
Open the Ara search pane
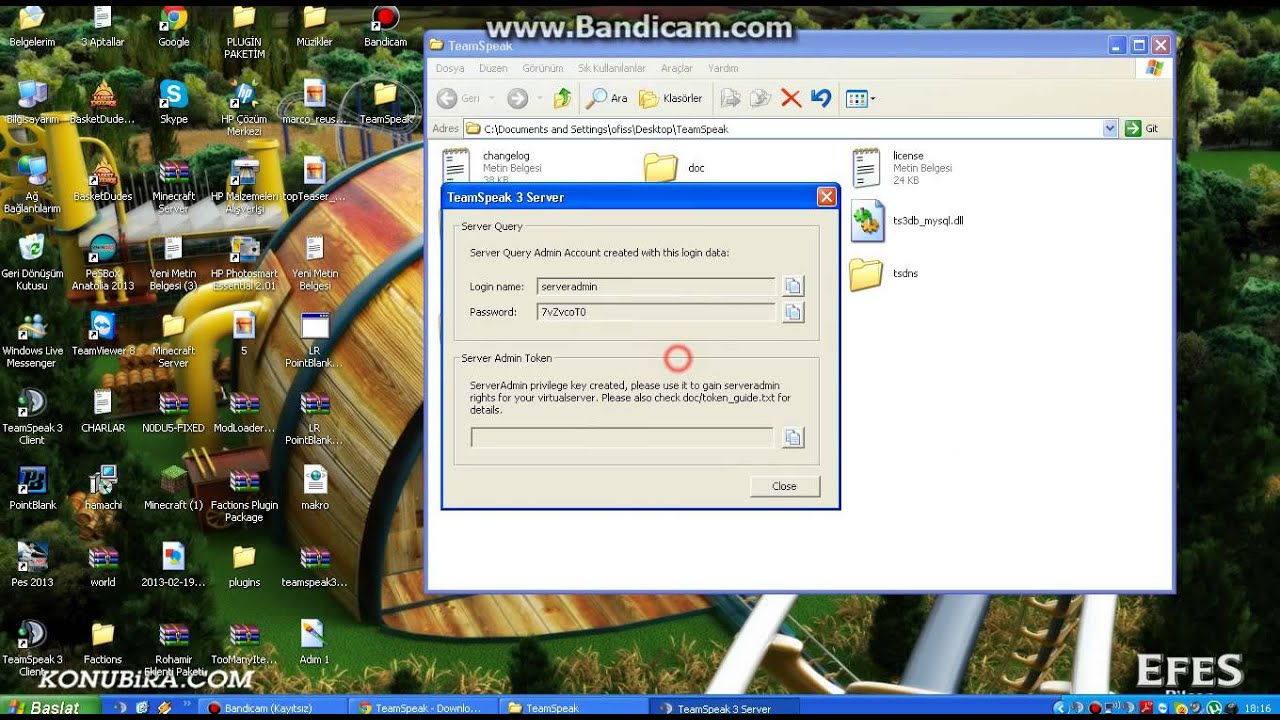tap(607, 98)
